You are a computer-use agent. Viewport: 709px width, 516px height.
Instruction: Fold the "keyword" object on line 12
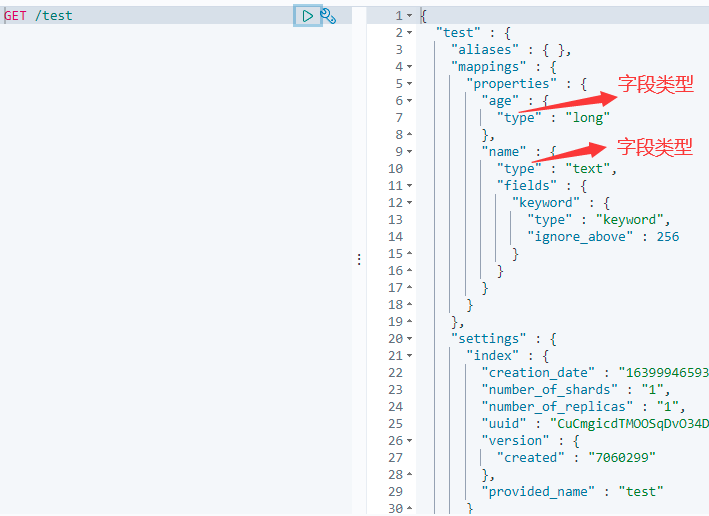(410, 203)
